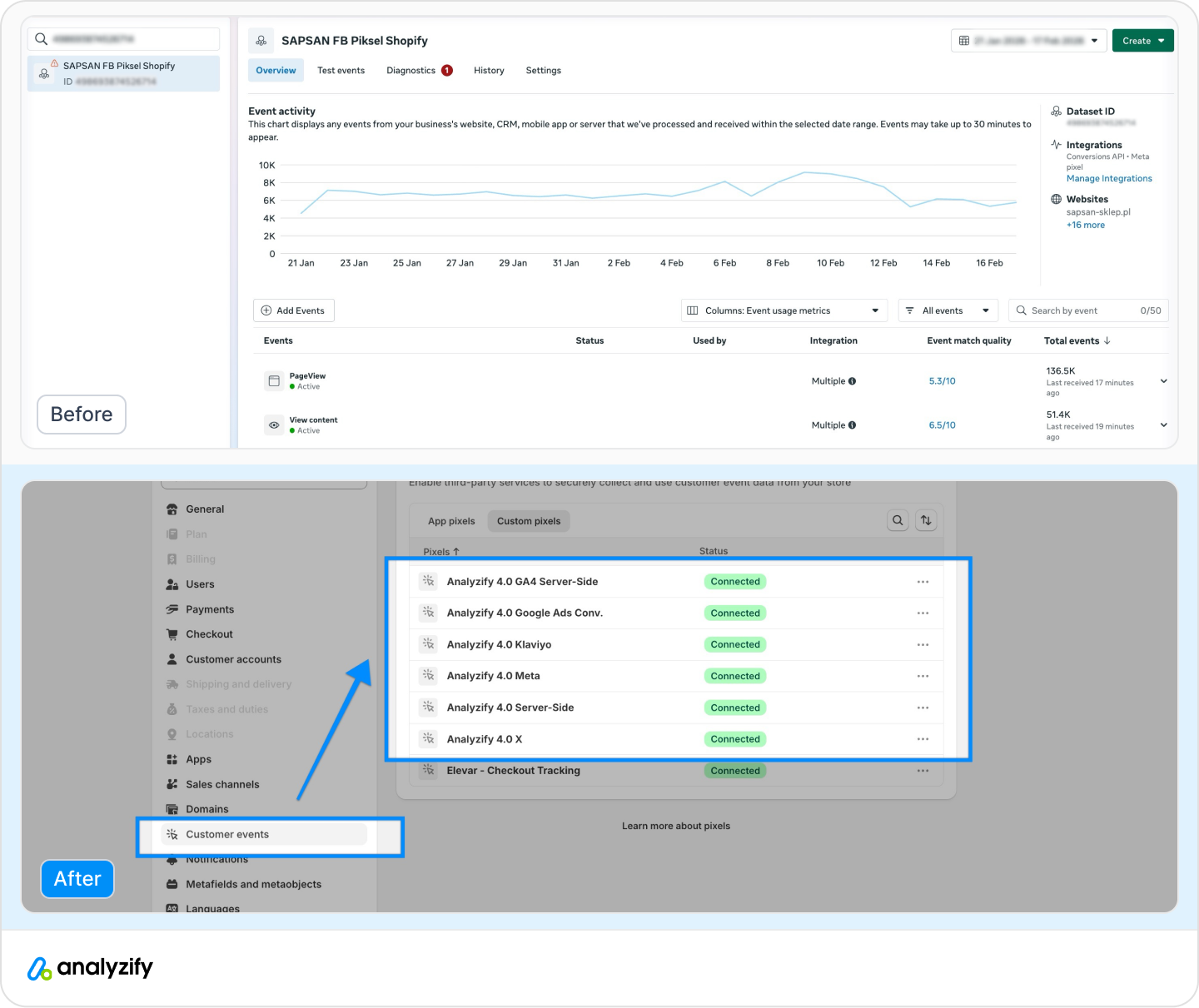Click the search pixels magnifier button

coord(898,521)
